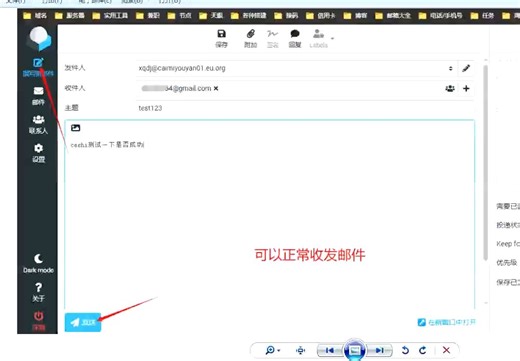Toggle Dark mode in the sidebar
Viewport: 520px width, 361px height.
[x=38, y=263]
